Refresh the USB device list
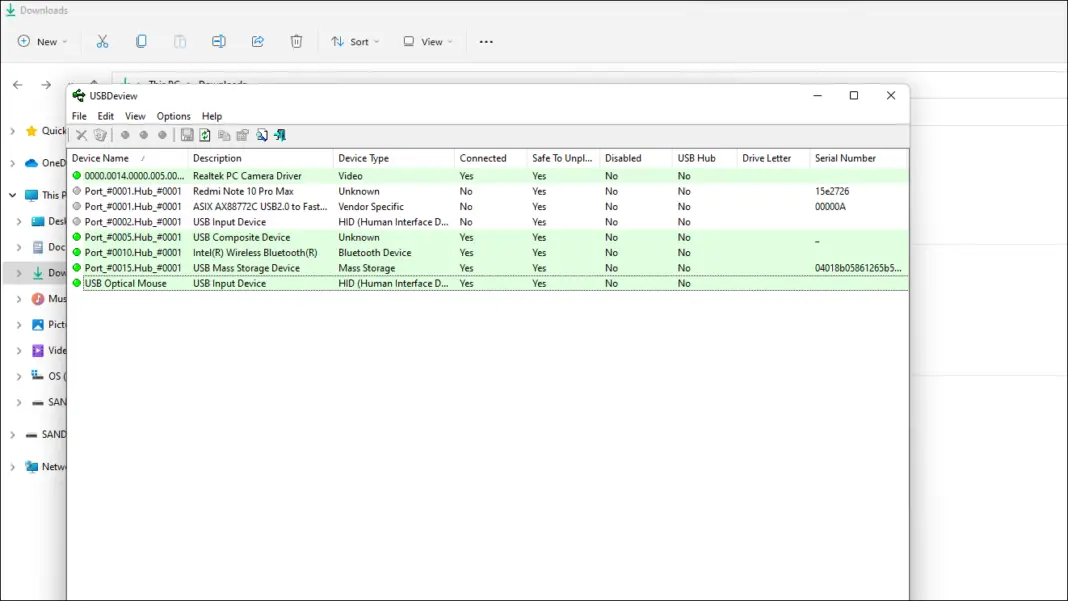Viewport: 1068px width, 601px height. tap(207, 134)
